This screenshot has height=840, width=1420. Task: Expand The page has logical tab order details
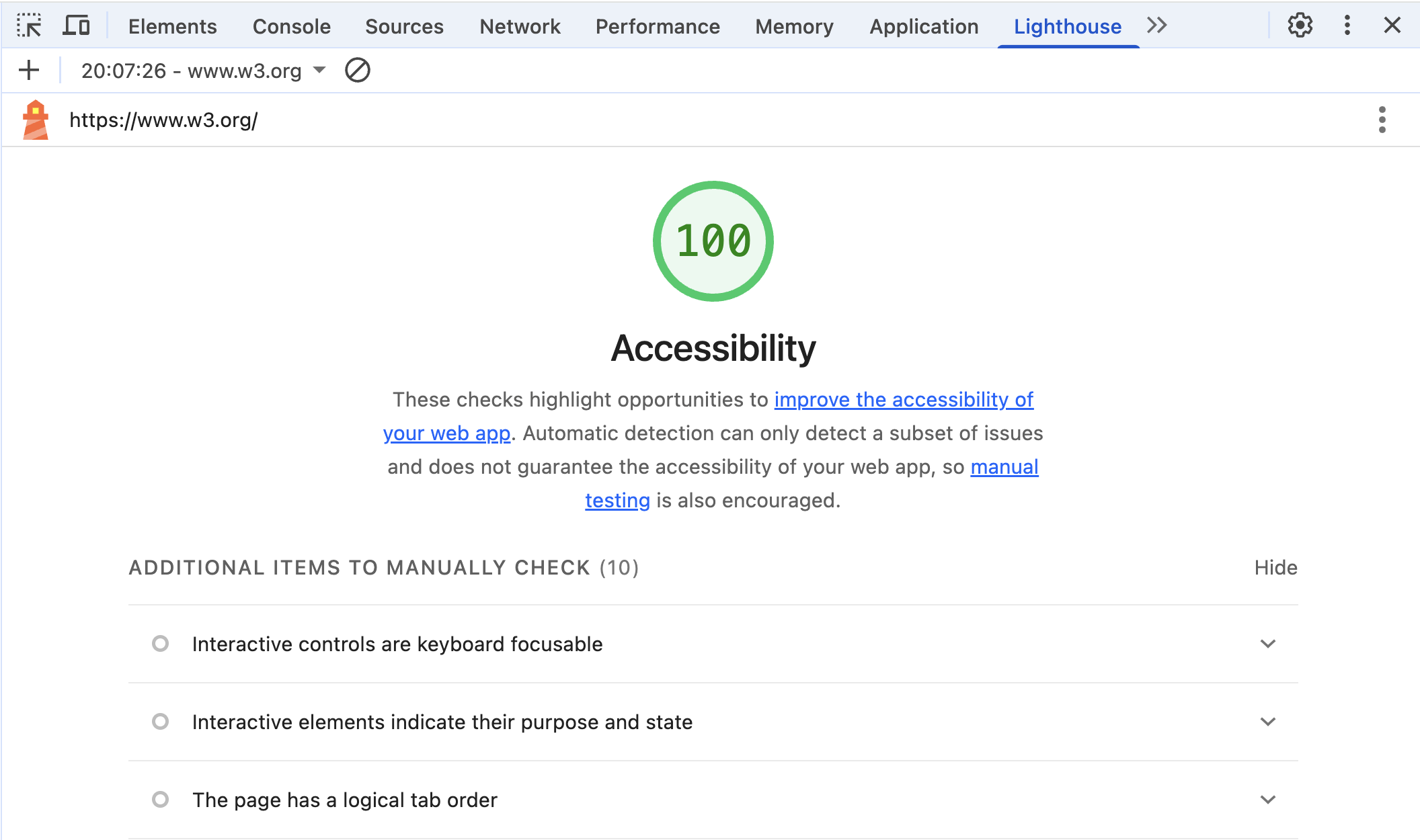click(x=1267, y=800)
